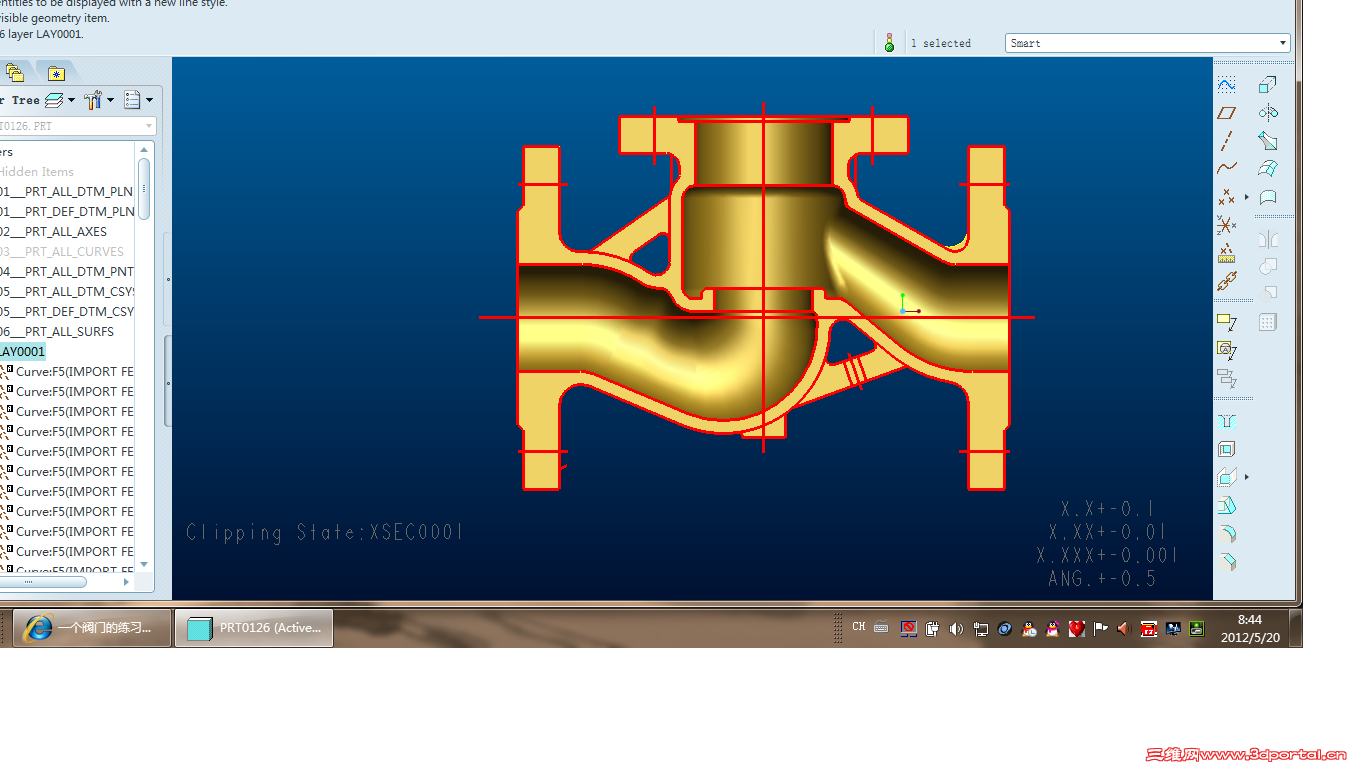This screenshot has height=768, width=1366.
Task: Click the CH input language indicator
Action: coord(859,627)
